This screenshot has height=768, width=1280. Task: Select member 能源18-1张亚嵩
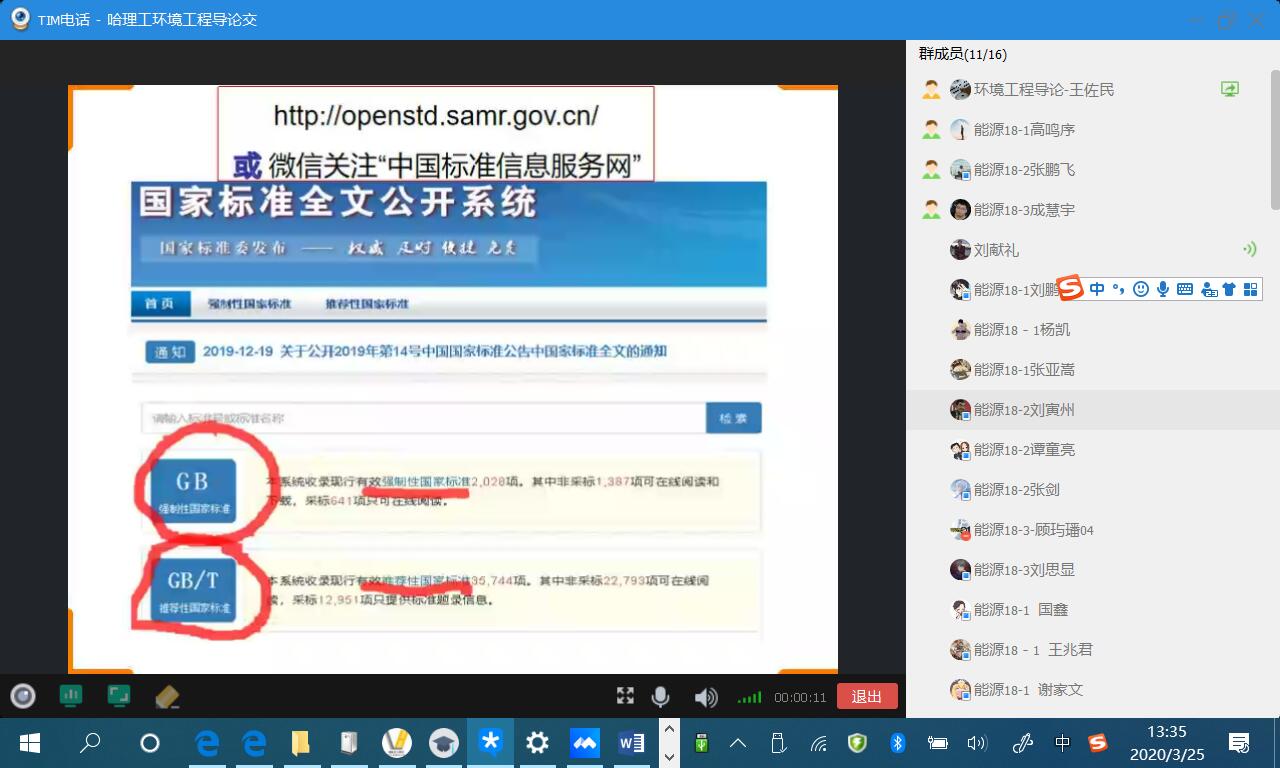coord(1093,369)
